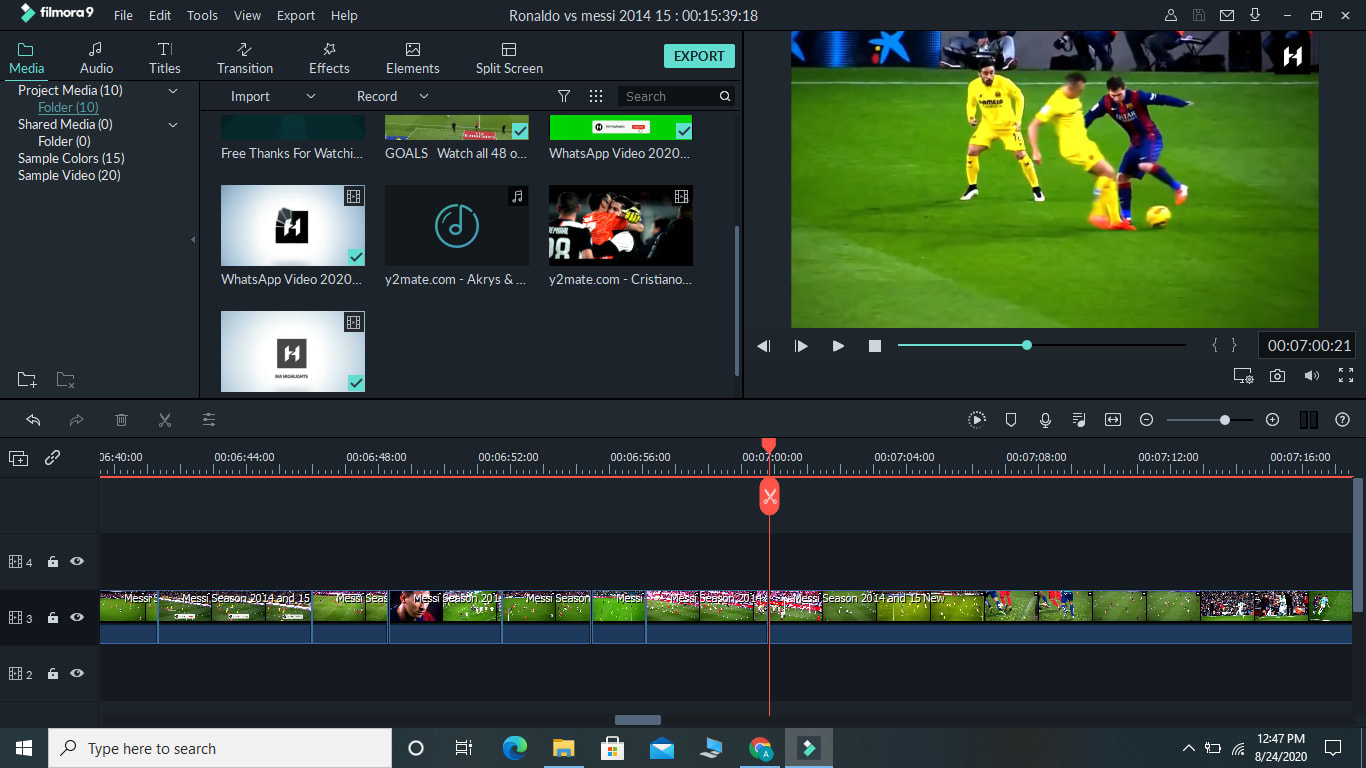Viewport: 1366px width, 768px height.
Task: Add a marker with the marker icon
Action: [1011, 420]
